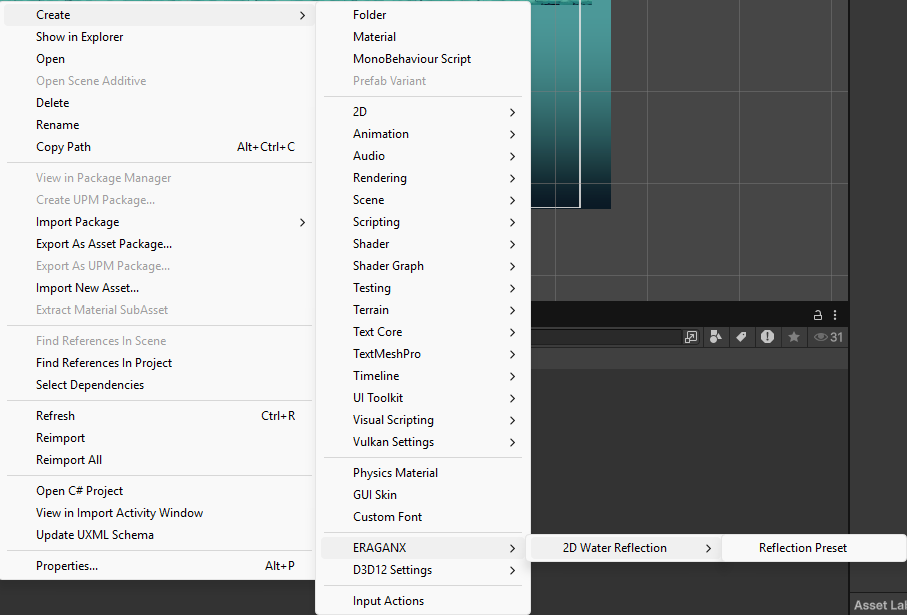Choose View in Import Activity Window

[159, 513]
